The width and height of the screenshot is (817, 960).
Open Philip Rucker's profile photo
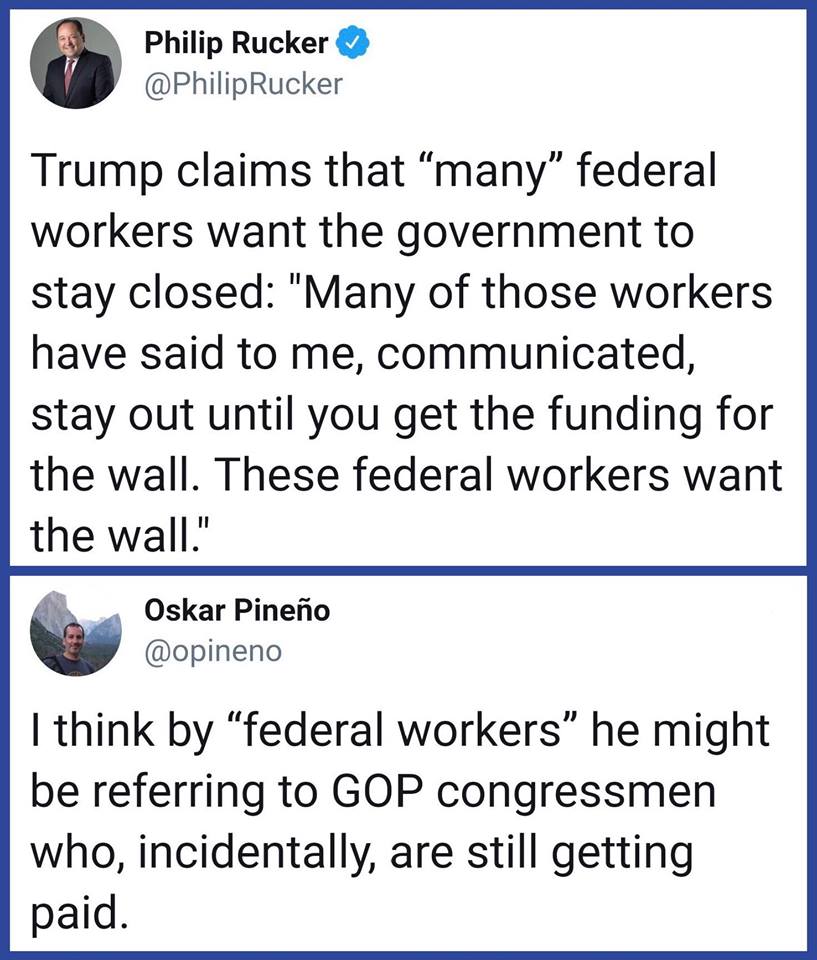point(76,63)
